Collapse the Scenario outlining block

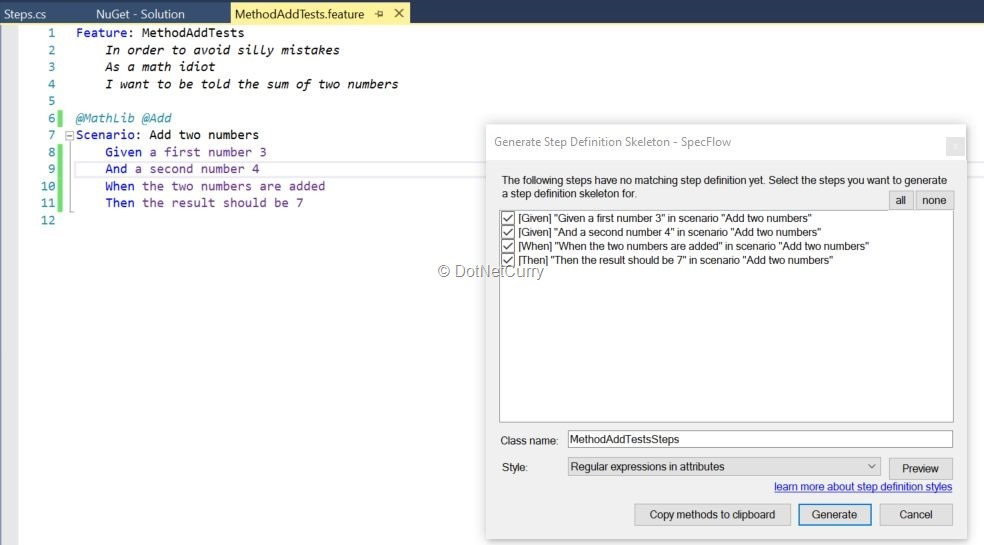(x=70, y=136)
